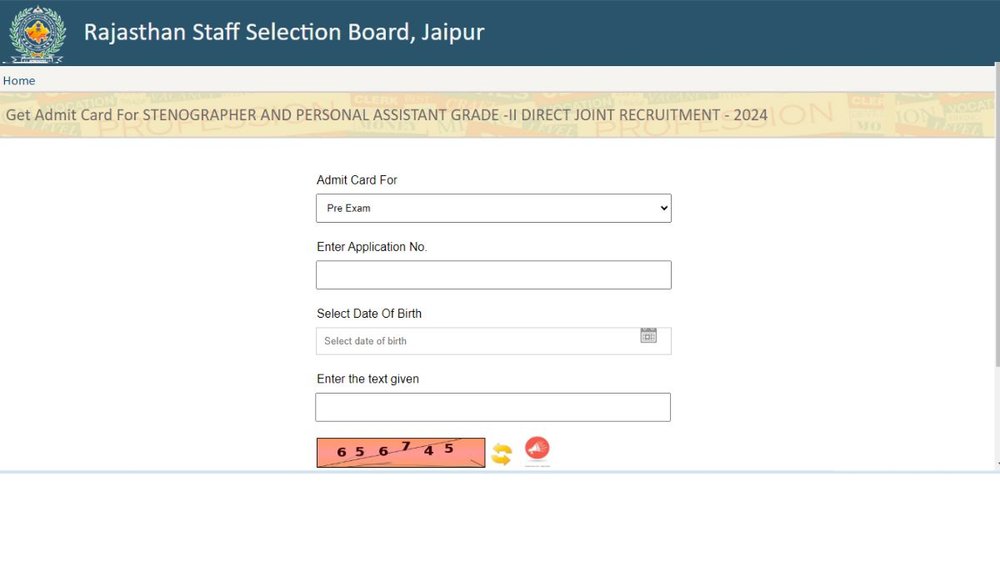
Task: Click the scroll-down arrow of the page scrollbar
Action: coord(996,463)
